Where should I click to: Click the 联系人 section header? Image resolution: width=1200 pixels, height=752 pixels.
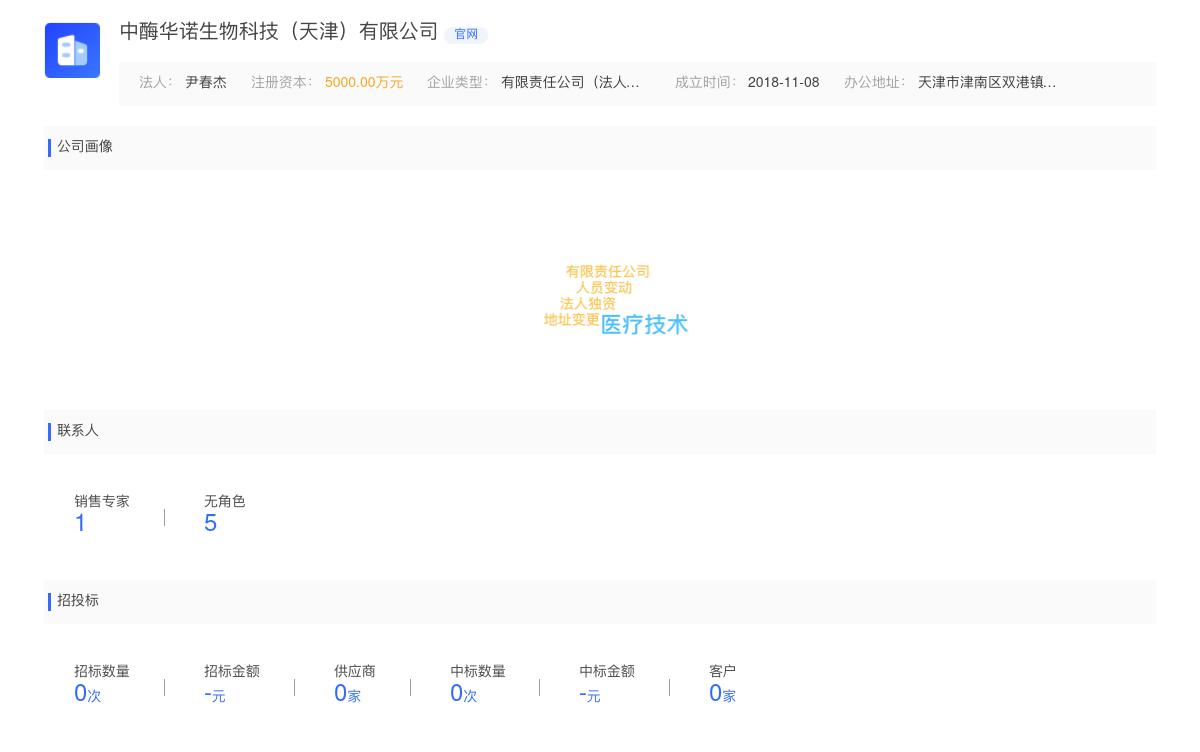click(77, 431)
